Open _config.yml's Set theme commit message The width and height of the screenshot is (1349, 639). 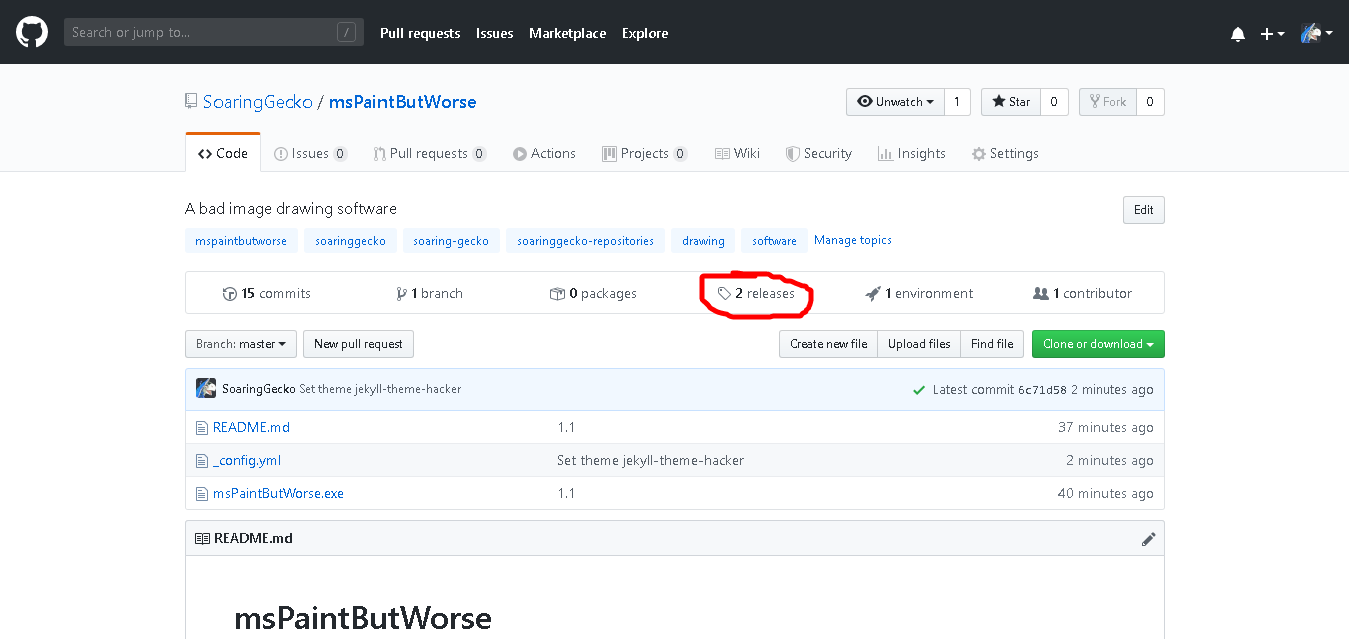pyautogui.click(x=650, y=460)
